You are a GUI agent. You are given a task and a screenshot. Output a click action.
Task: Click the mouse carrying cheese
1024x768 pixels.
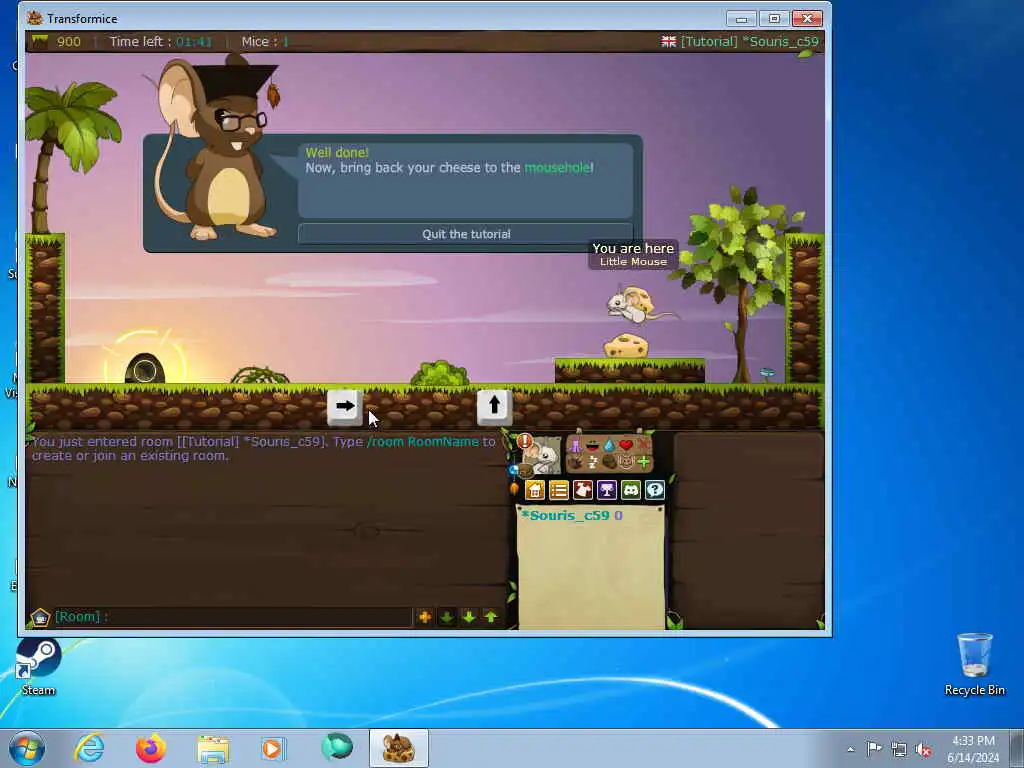(633, 305)
